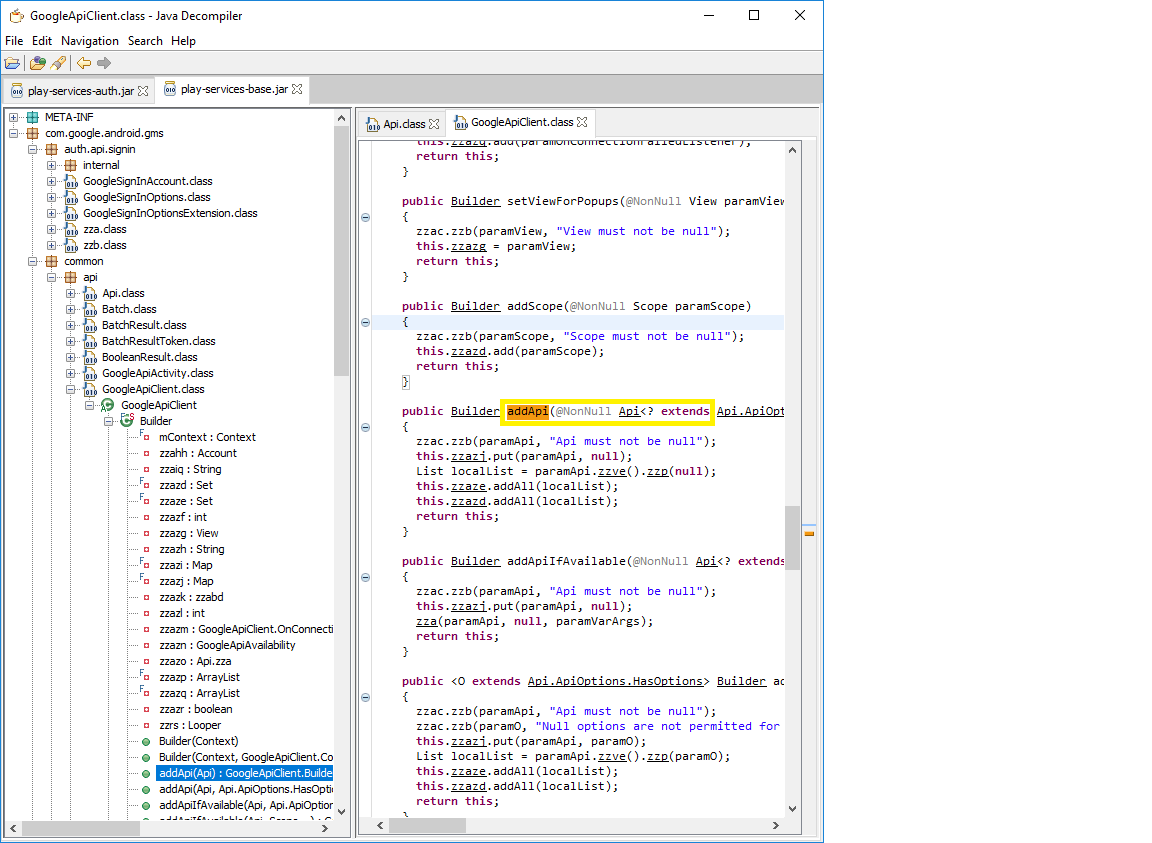Follow the zzve() method link in addApi
The image size is (1152, 843).
[612, 472]
